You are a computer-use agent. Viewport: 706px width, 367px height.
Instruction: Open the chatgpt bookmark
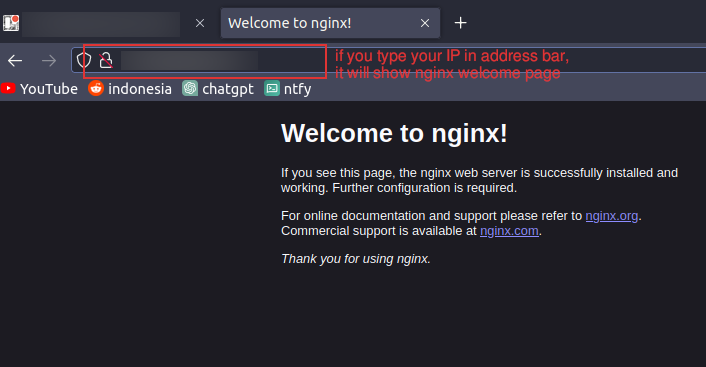click(218, 89)
